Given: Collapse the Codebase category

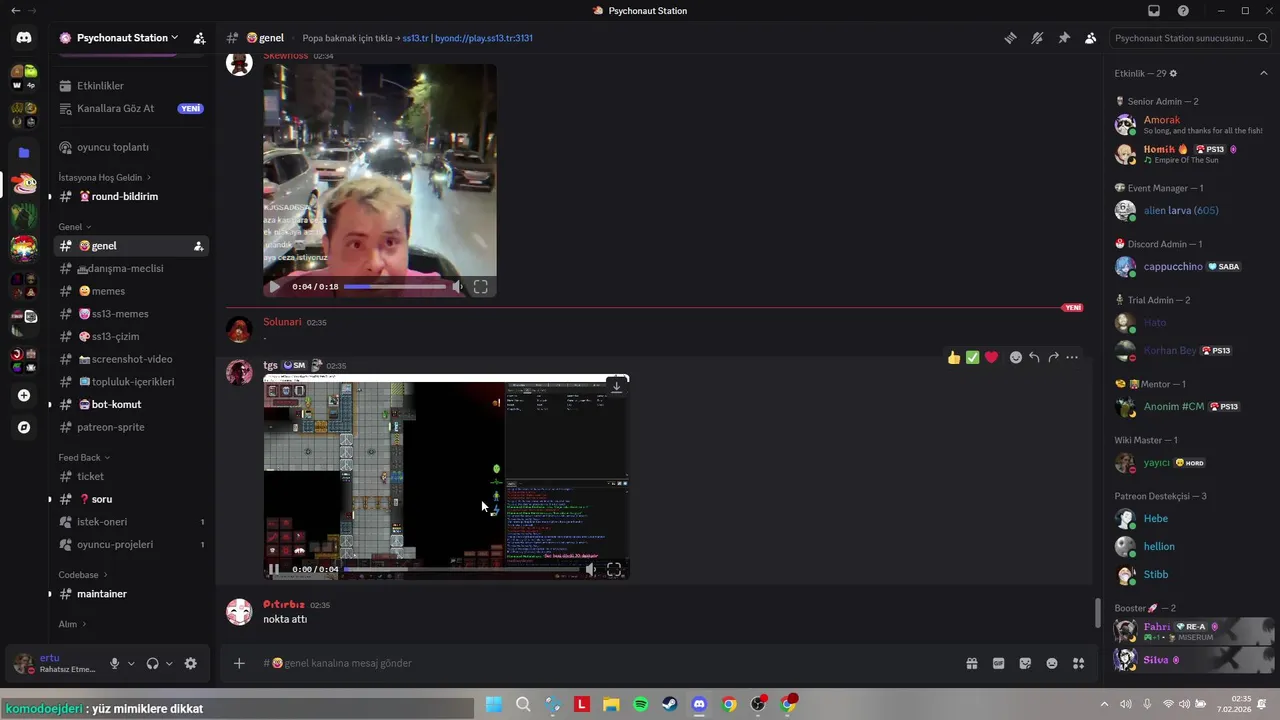Looking at the screenshot, I should (83, 575).
